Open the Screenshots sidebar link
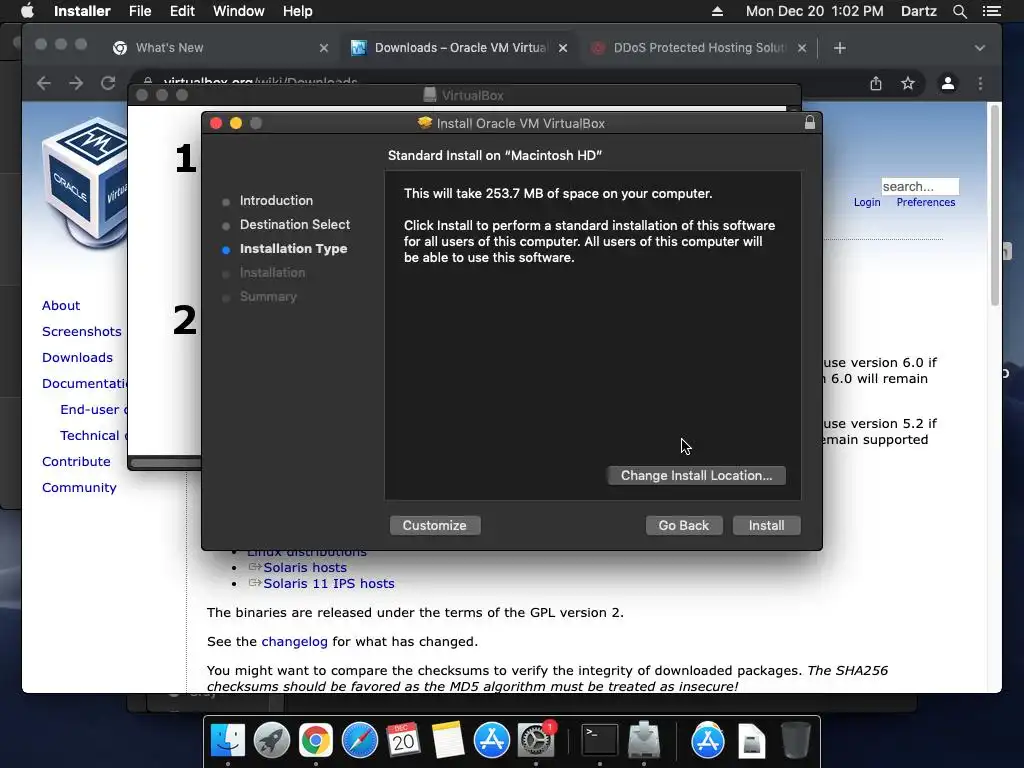Viewport: 1024px width, 768px height. (x=82, y=332)
